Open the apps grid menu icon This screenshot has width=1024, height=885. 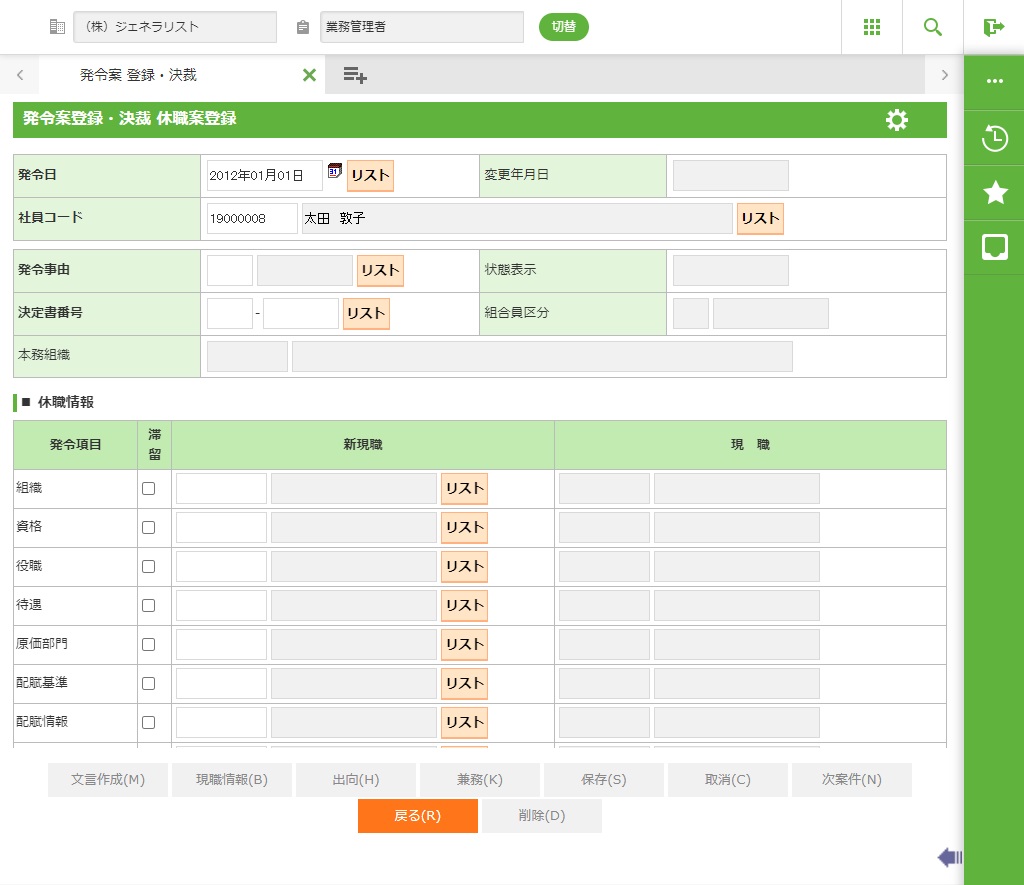click(871, 27)
